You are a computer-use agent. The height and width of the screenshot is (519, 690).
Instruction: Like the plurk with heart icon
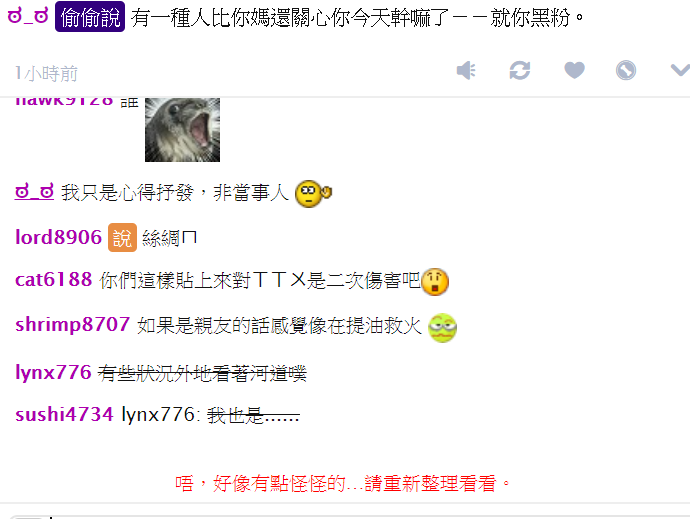coord(574,70)
